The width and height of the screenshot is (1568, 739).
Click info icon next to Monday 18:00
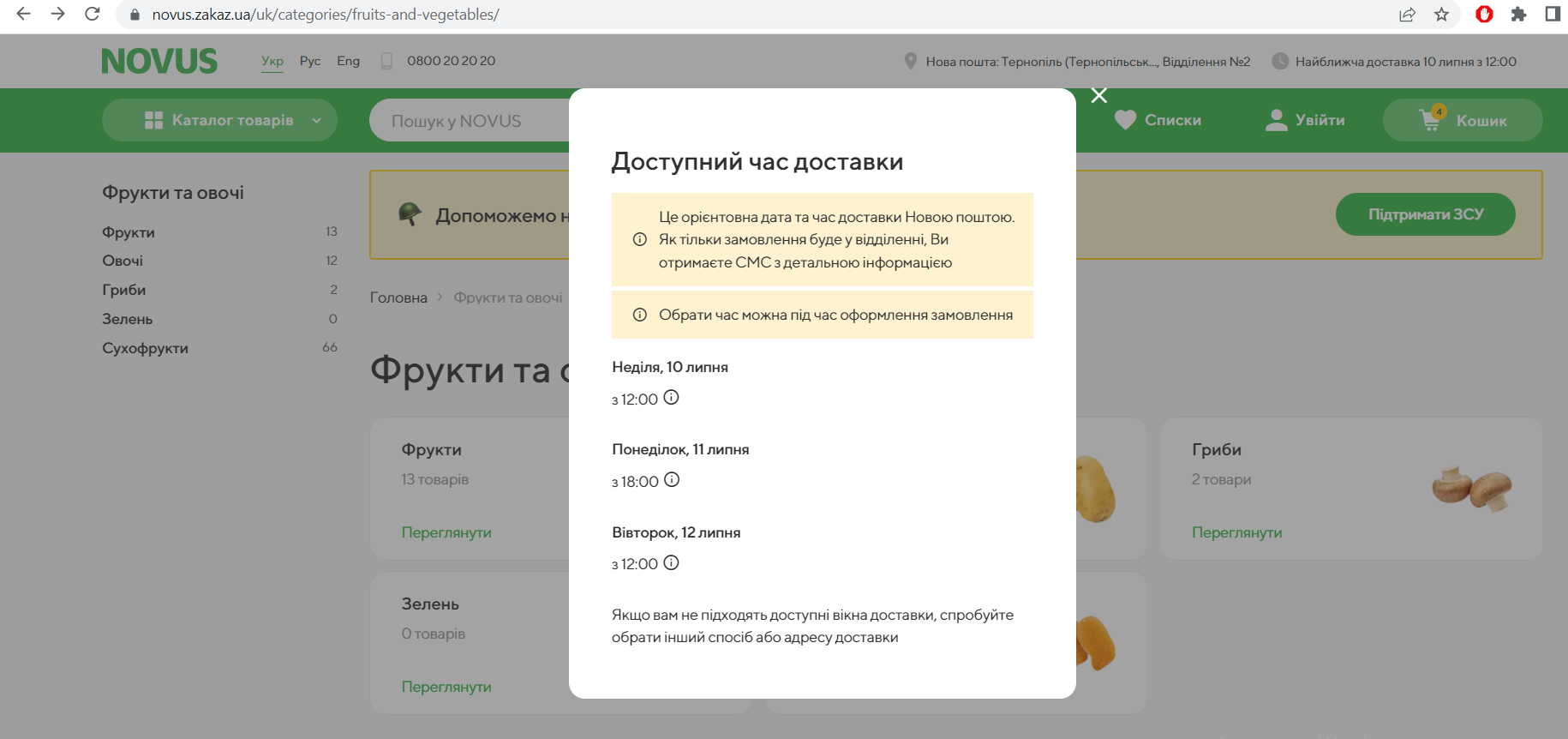[672, 480]
